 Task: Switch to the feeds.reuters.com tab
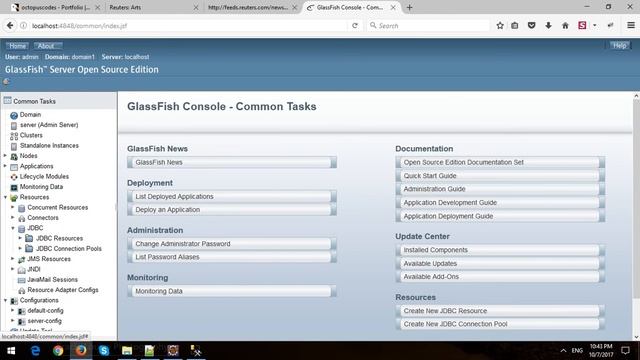coord(251,7)
